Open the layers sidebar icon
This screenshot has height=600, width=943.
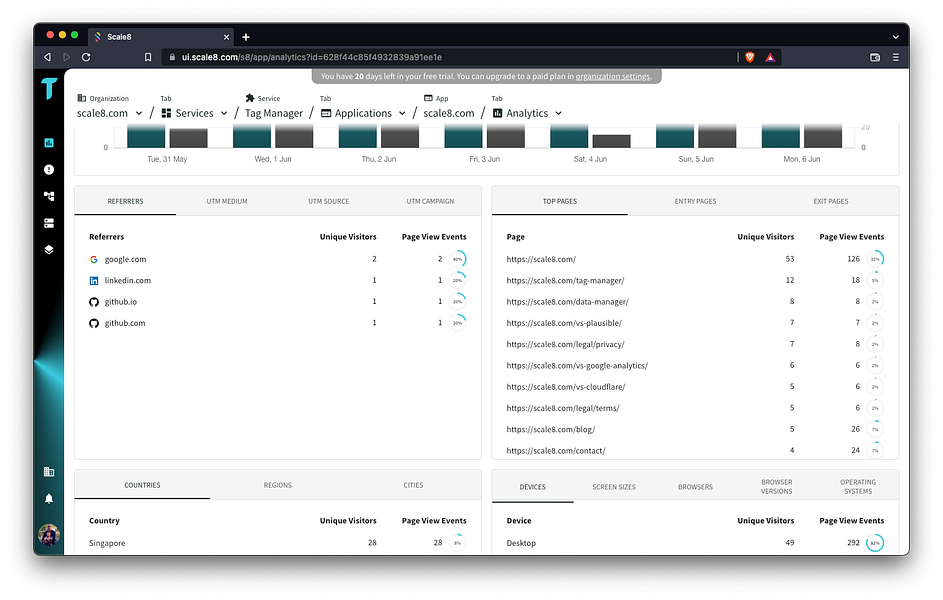click(x=49, y=249)
